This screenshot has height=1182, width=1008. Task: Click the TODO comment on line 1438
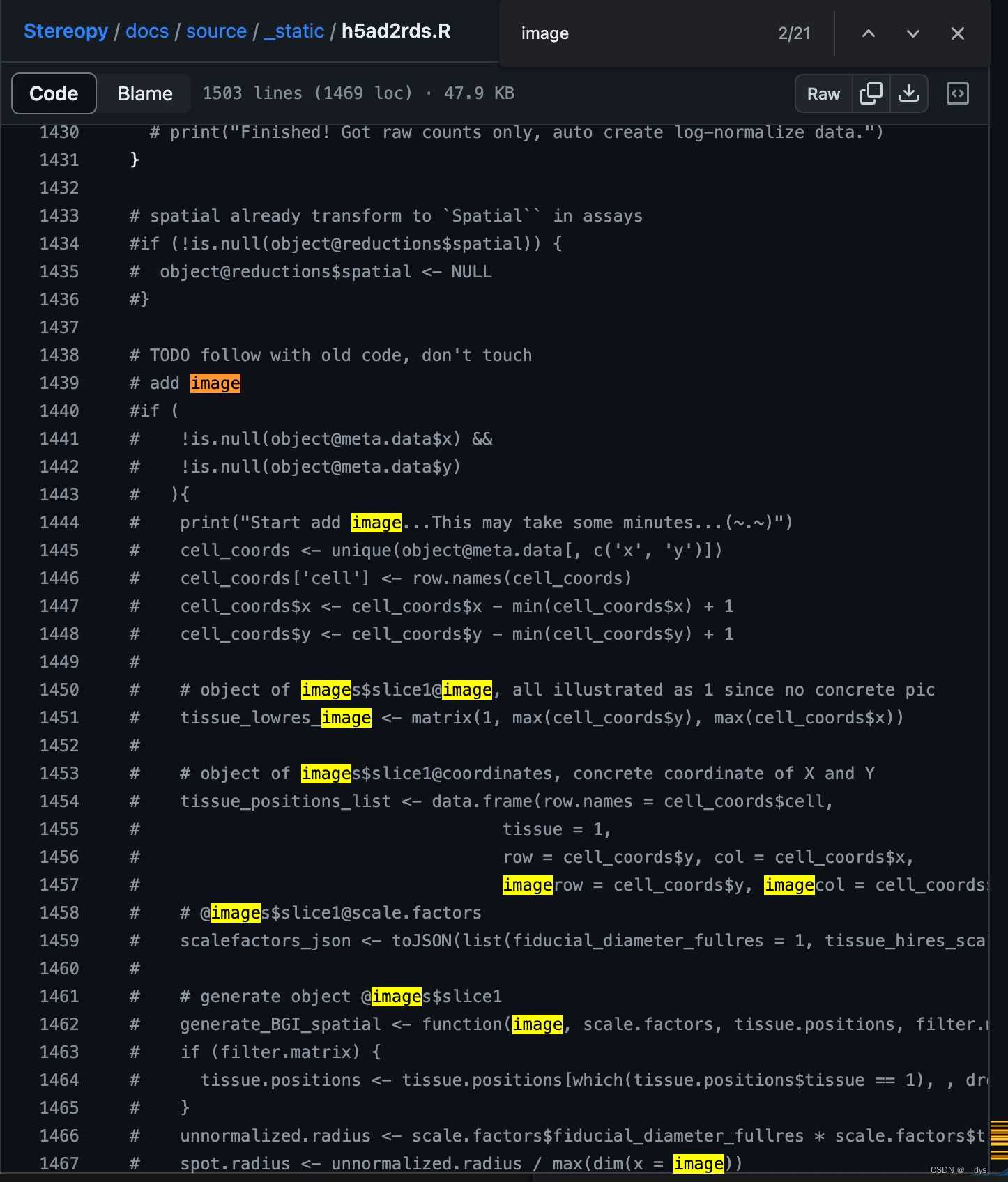[330, 355]
